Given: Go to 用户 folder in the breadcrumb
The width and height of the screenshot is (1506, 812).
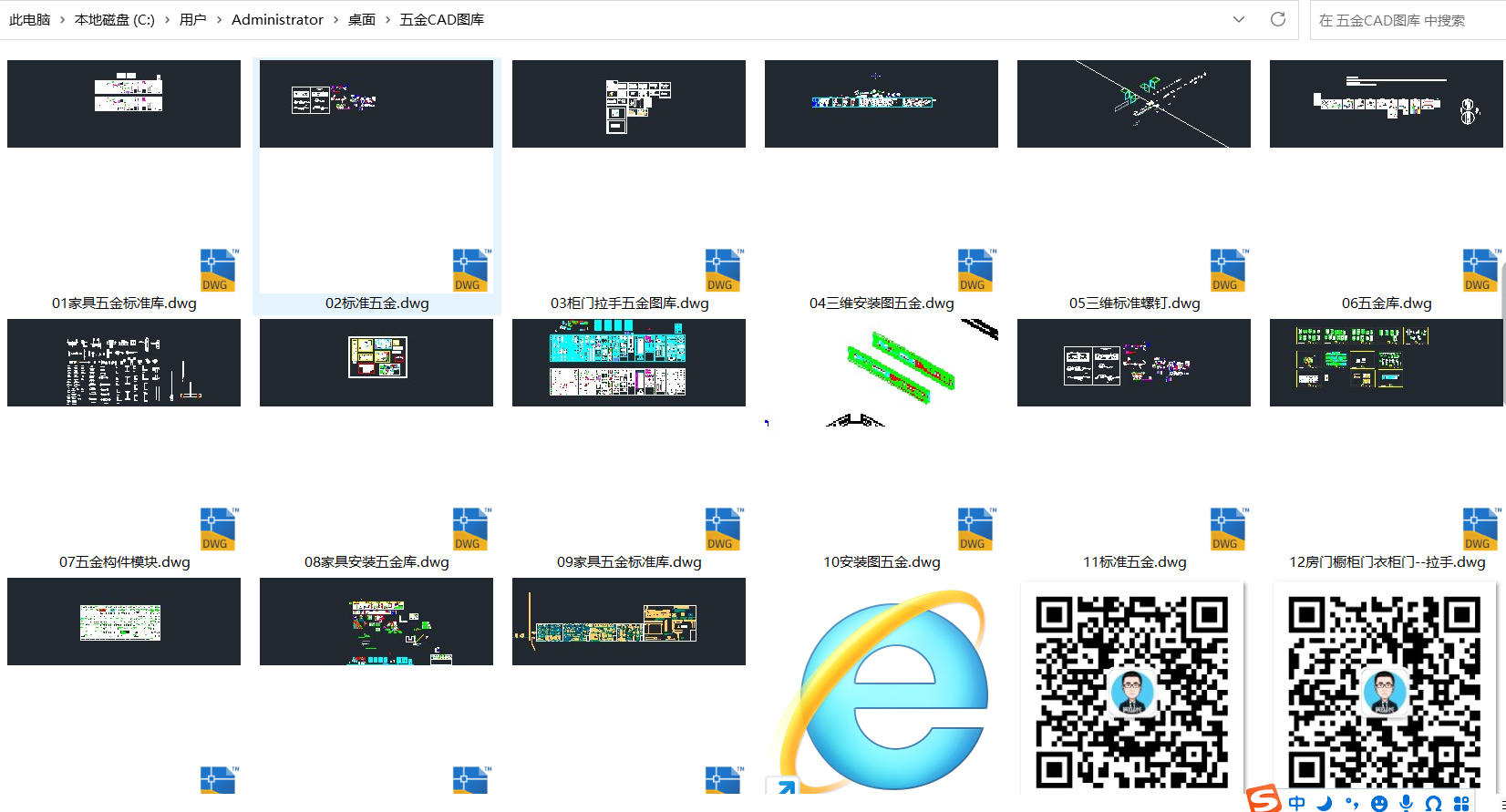Looking at the screenshot, I should pos(193,19).
